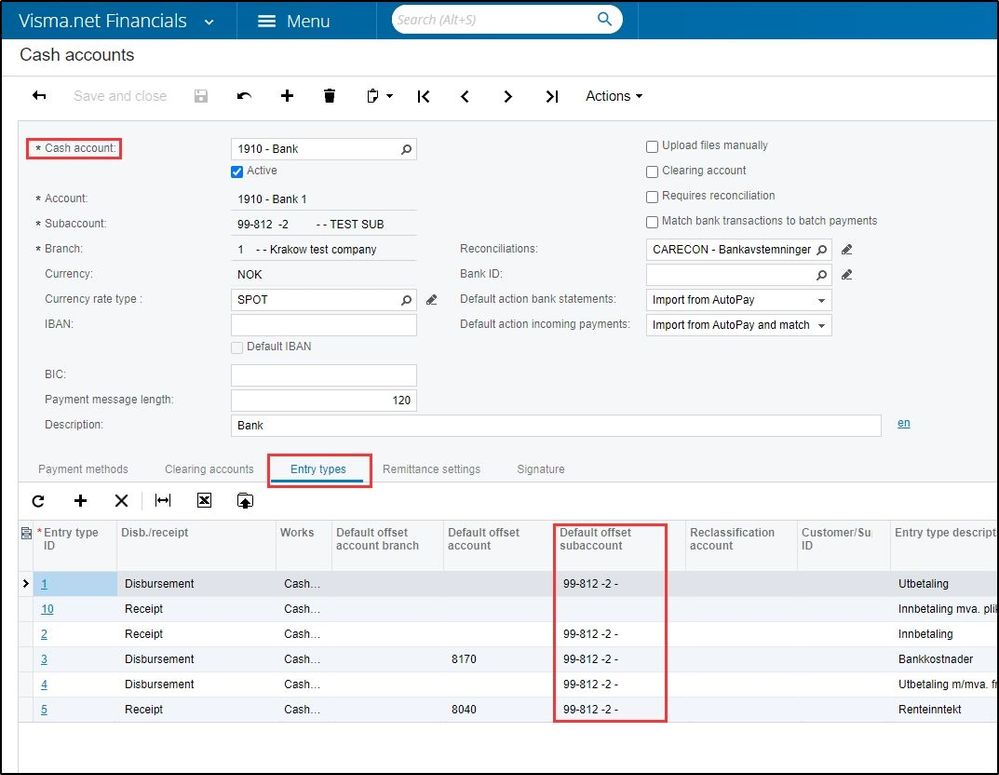Screen dimensions: 999x775
Task: Check Requires reconciliation option
Action: point(652,197)
